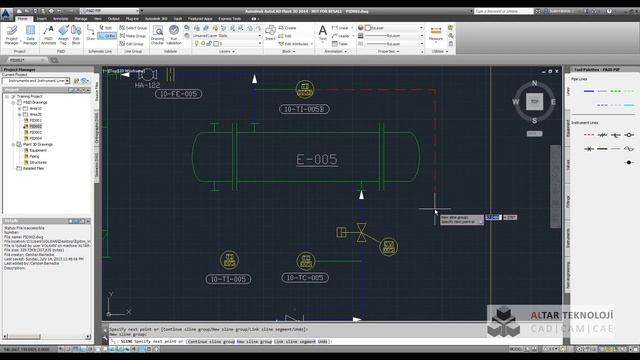The height and width of the screenshot is (360, 640).
Task: Open the Current Project dropdown
Action: pos(36,81)
